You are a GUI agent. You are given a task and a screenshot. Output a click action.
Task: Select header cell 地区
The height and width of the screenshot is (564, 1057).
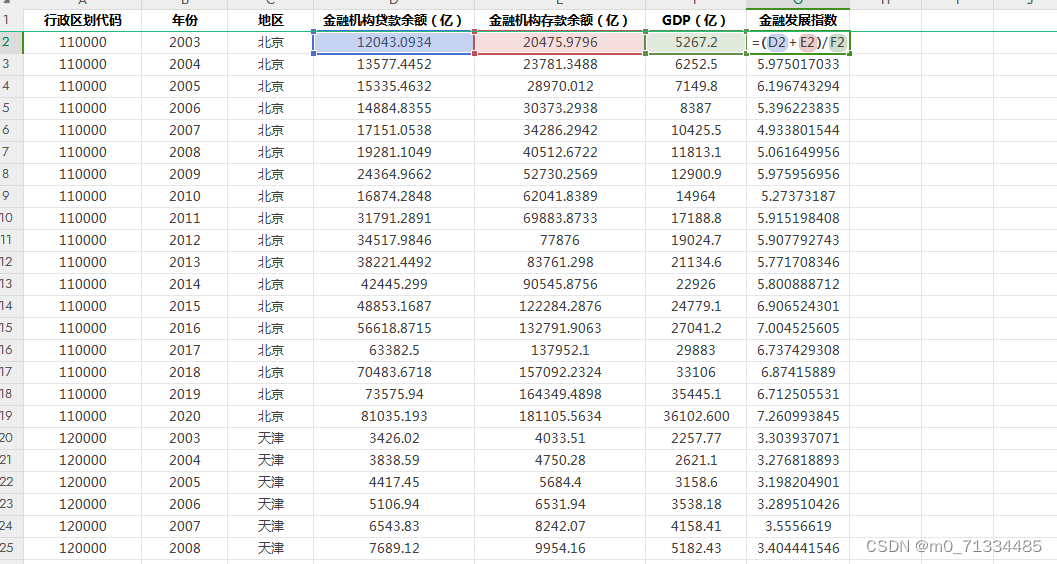[x=270, y=20]
